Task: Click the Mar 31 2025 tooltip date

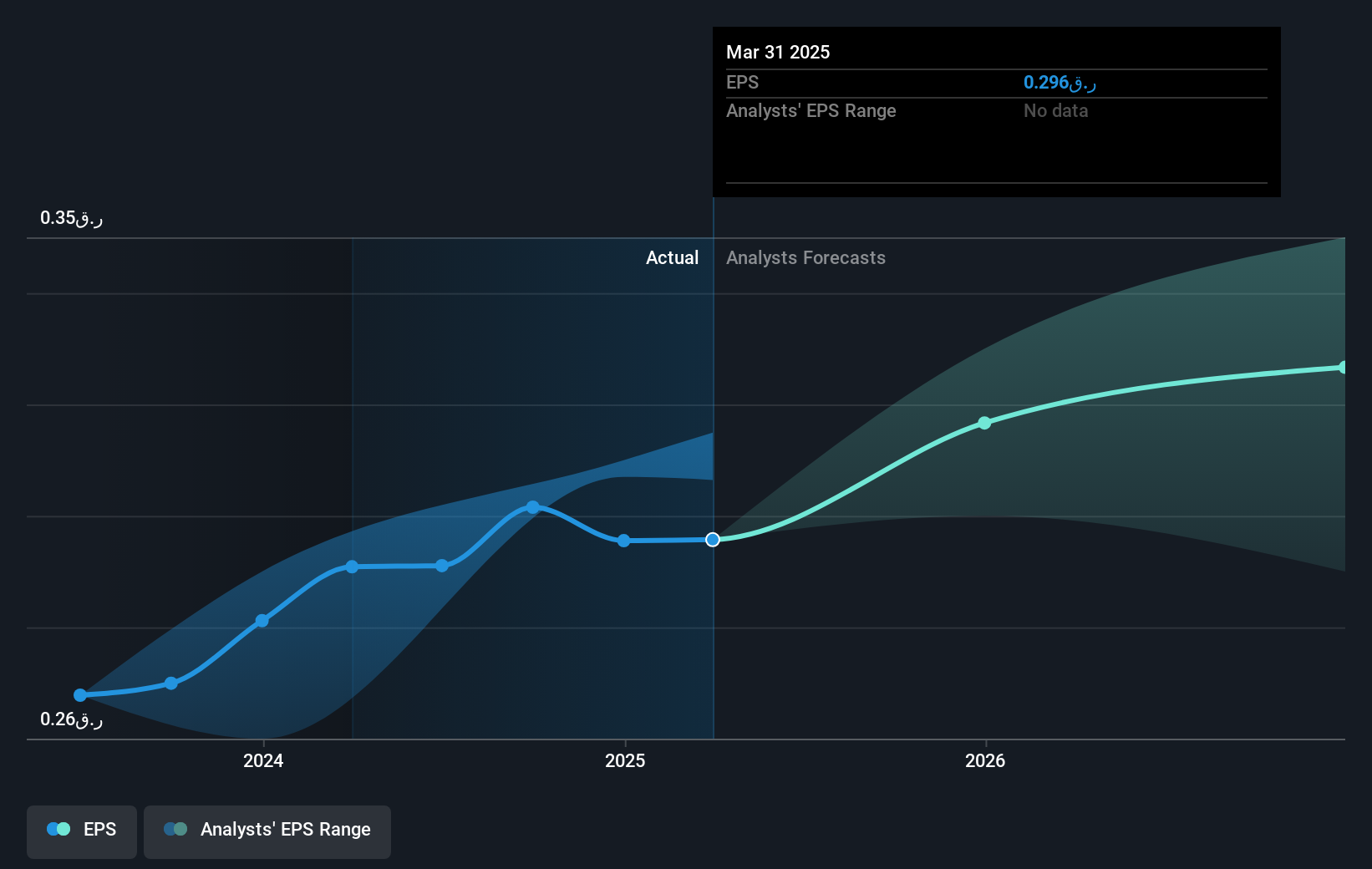Action: [x=778, y=52]
